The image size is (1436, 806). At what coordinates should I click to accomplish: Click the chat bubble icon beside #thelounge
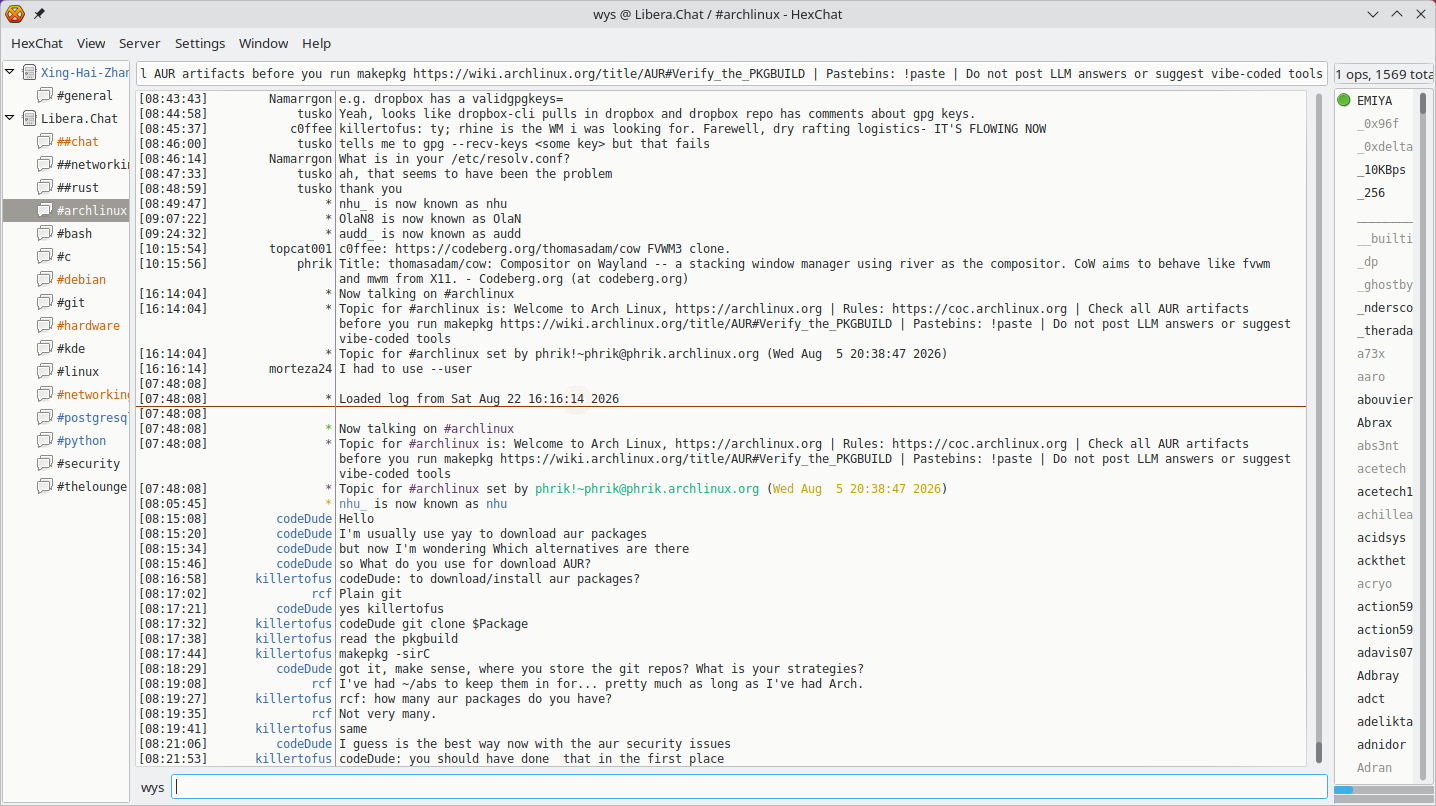click(45, 486)
